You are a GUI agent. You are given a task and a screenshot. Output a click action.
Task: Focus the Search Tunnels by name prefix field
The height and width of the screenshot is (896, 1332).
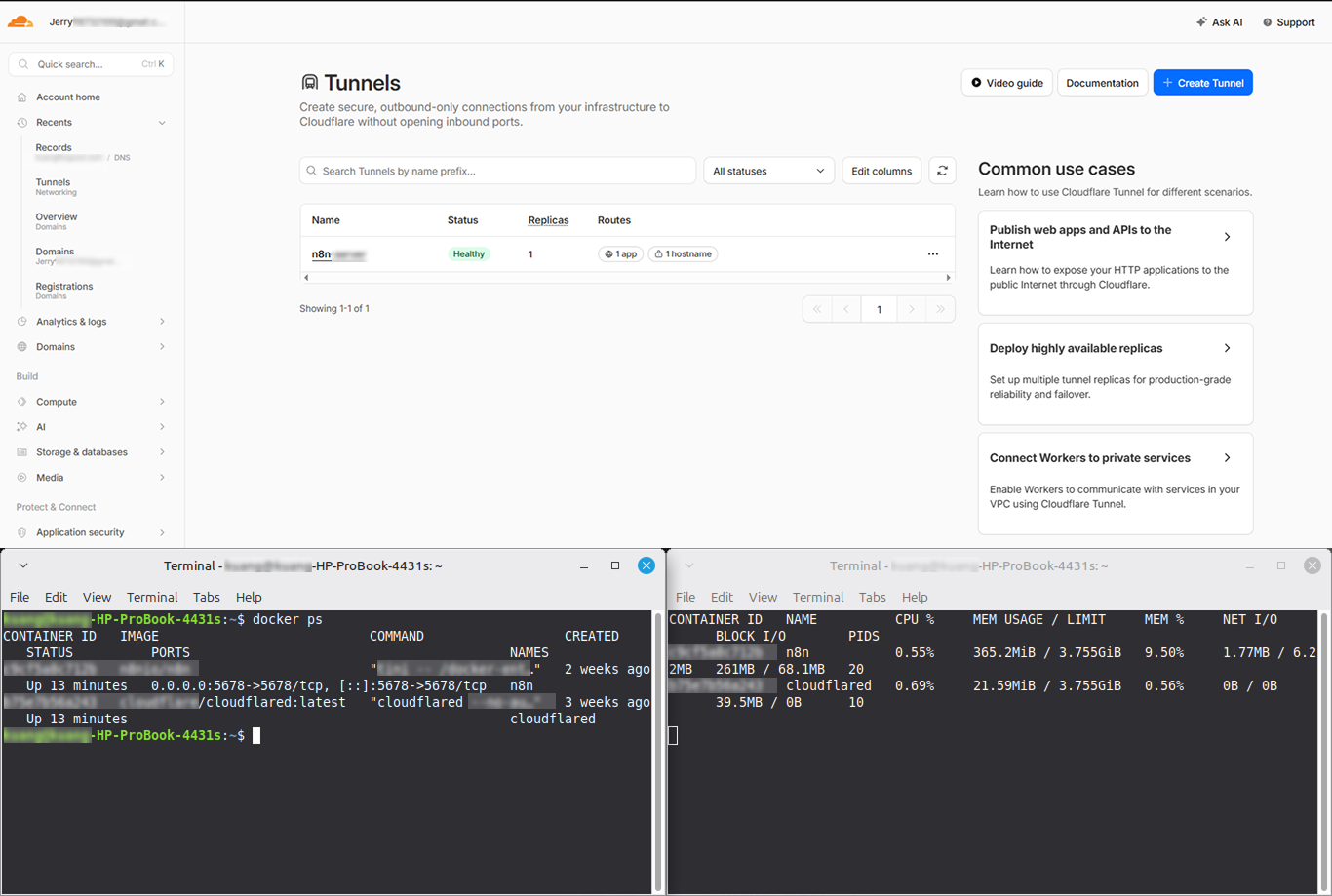tap(498, 171)
